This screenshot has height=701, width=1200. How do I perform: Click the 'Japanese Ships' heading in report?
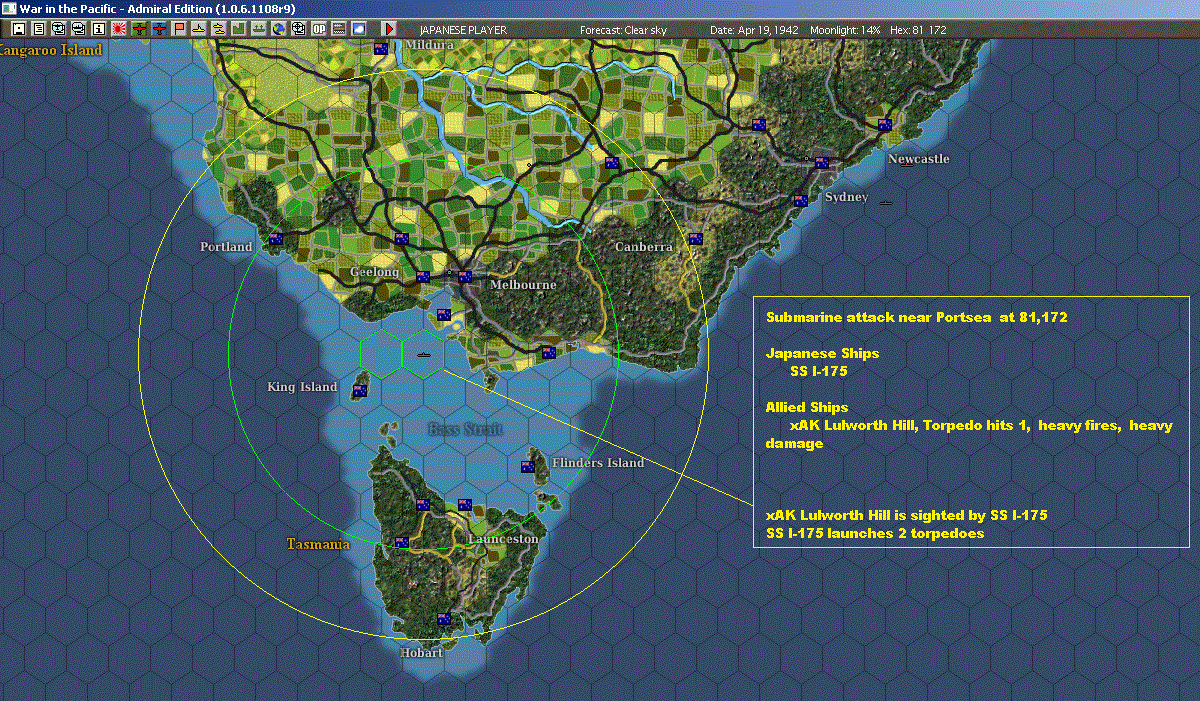(x=823, y=353)
